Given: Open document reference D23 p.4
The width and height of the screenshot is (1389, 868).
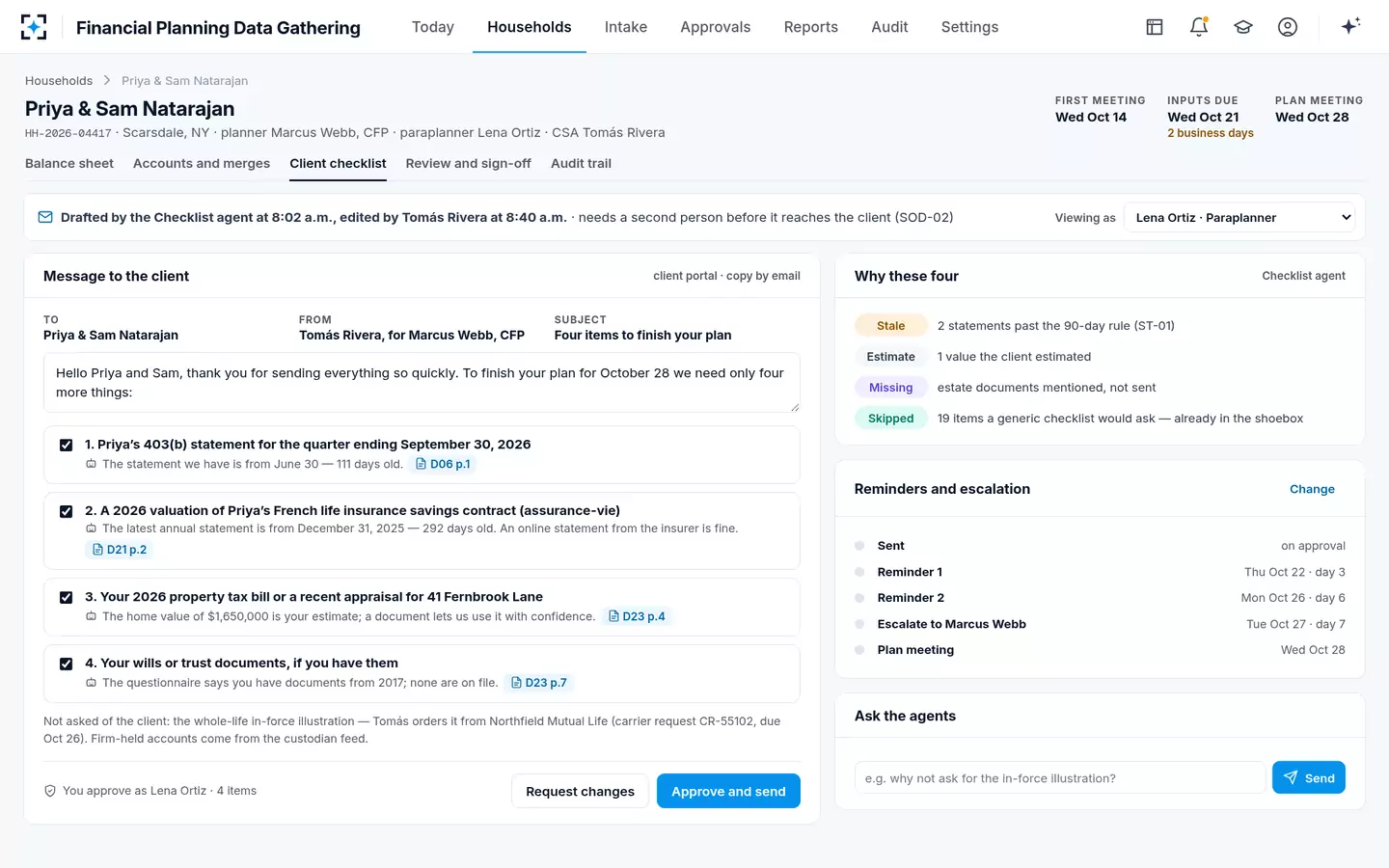Looking at the screenshot, I should pyautogui.click(x=637, y=616).
